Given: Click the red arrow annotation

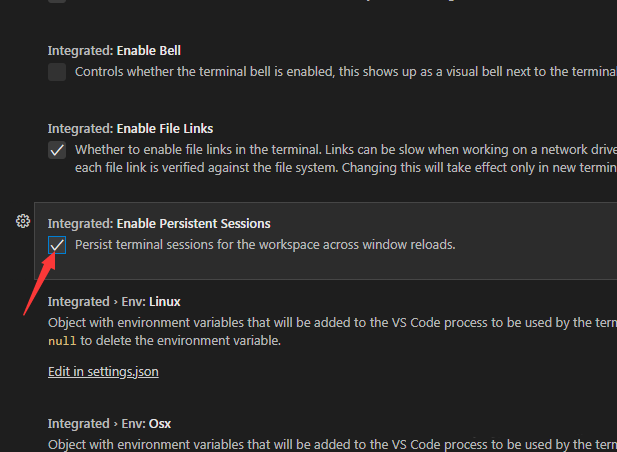Looking at the screenshot, I should (38, 284).
